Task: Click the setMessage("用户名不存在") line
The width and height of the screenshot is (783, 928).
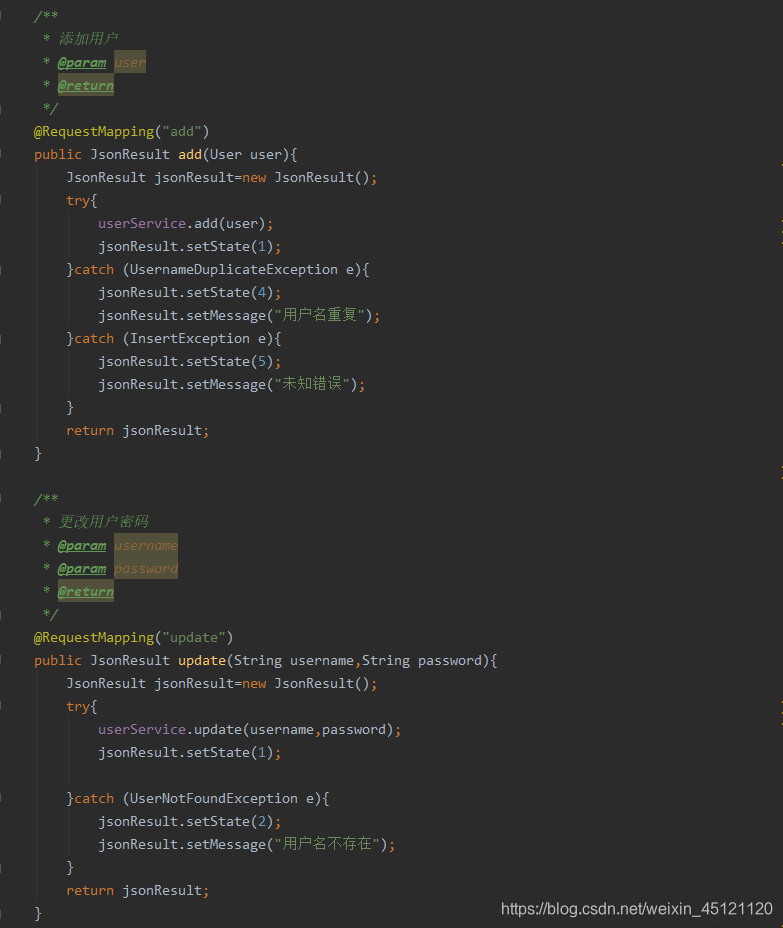Action: pyautogui.click(x=247, y=844)
